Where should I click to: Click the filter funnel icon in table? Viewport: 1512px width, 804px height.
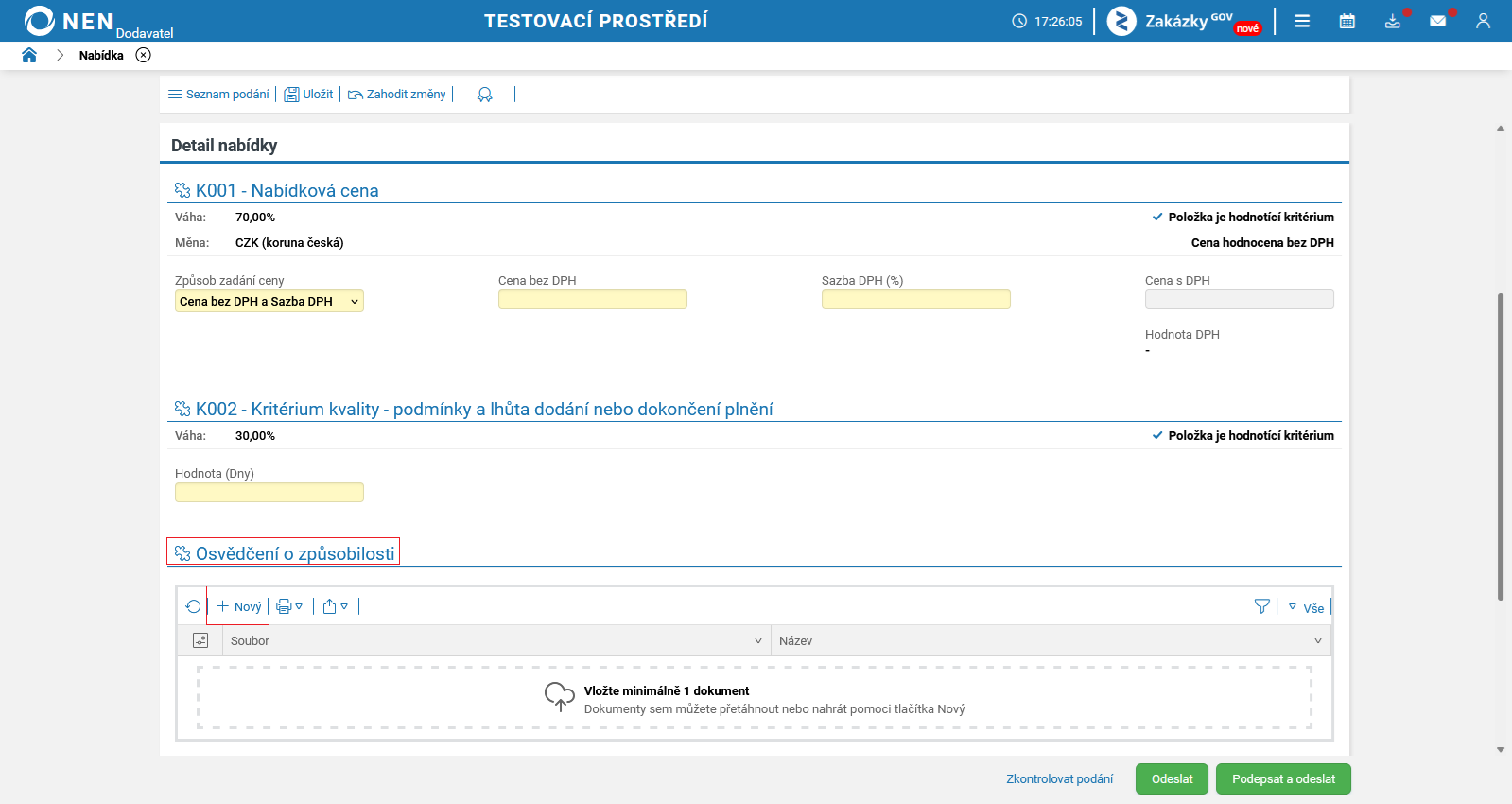1261,606
